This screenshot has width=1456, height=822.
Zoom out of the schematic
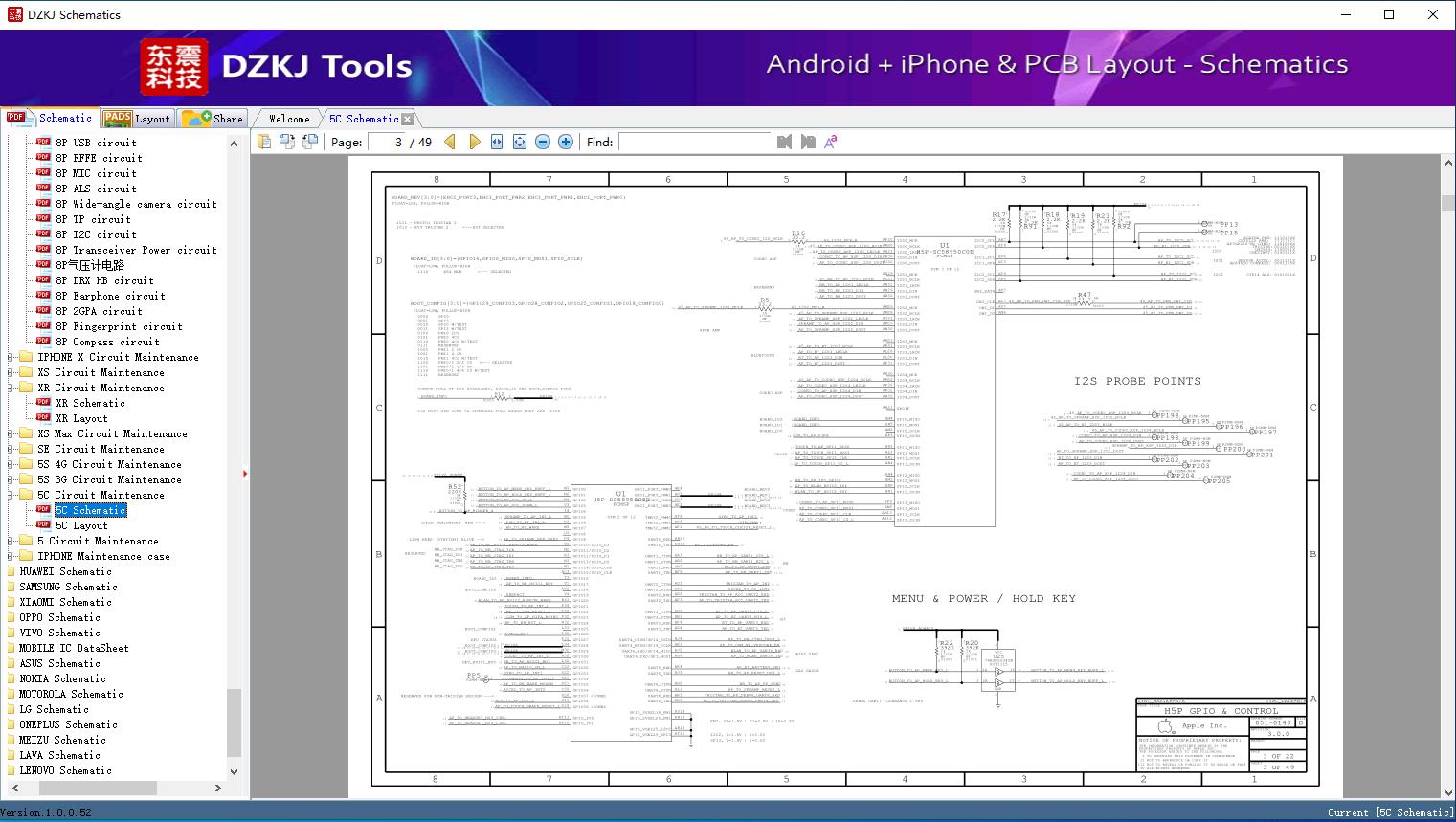543,142
